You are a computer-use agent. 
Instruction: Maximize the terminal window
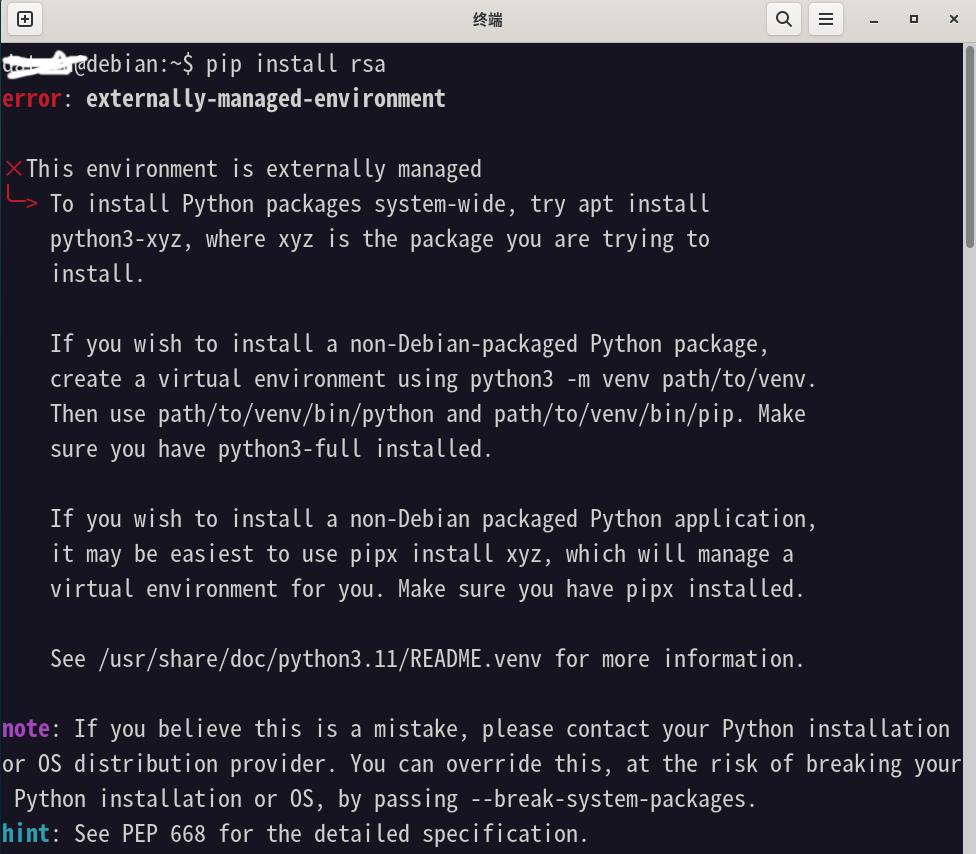(x=914, y=19)
